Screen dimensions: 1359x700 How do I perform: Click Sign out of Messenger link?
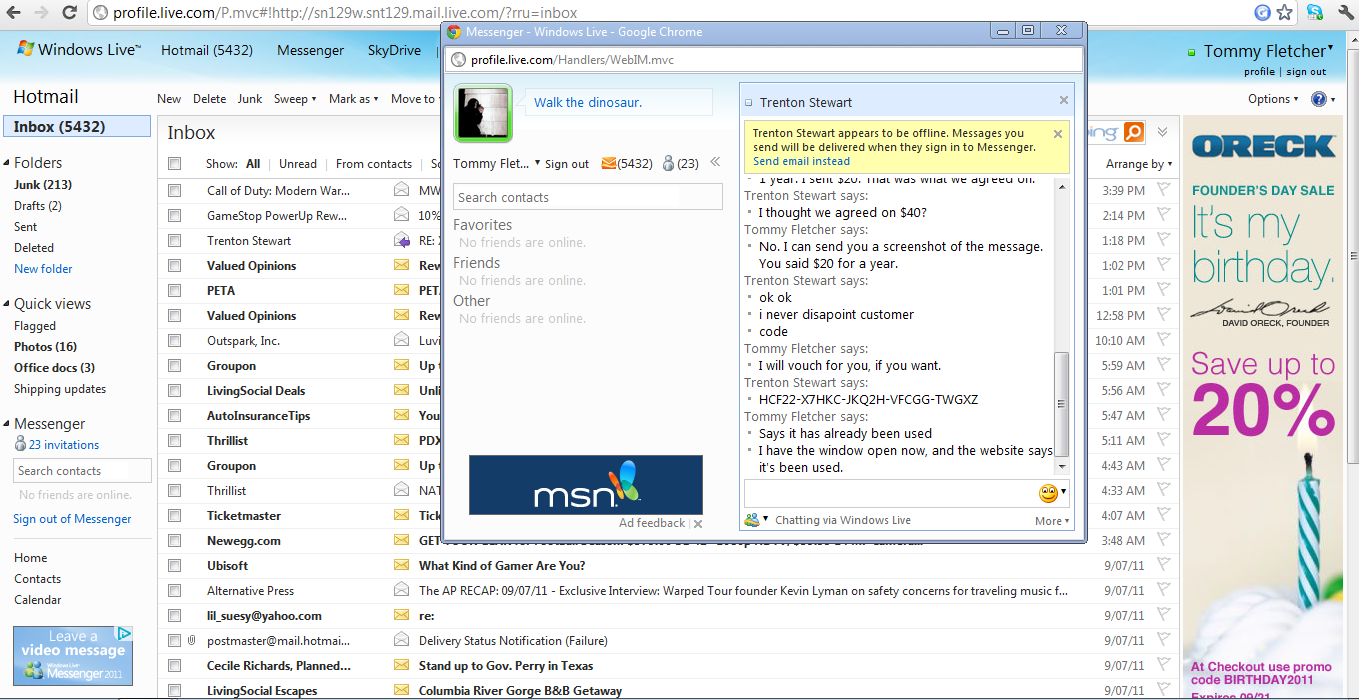[x=72, y=519]
